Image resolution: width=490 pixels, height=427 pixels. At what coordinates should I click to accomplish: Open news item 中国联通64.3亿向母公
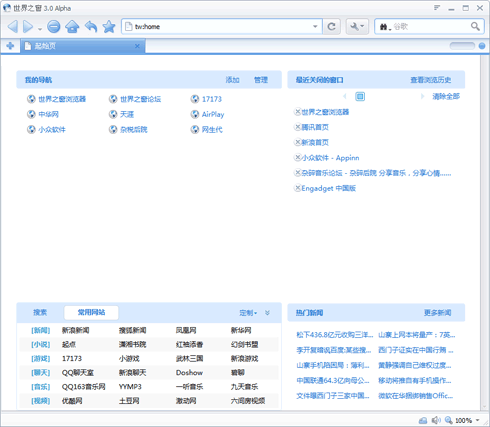tap(333, 380)
